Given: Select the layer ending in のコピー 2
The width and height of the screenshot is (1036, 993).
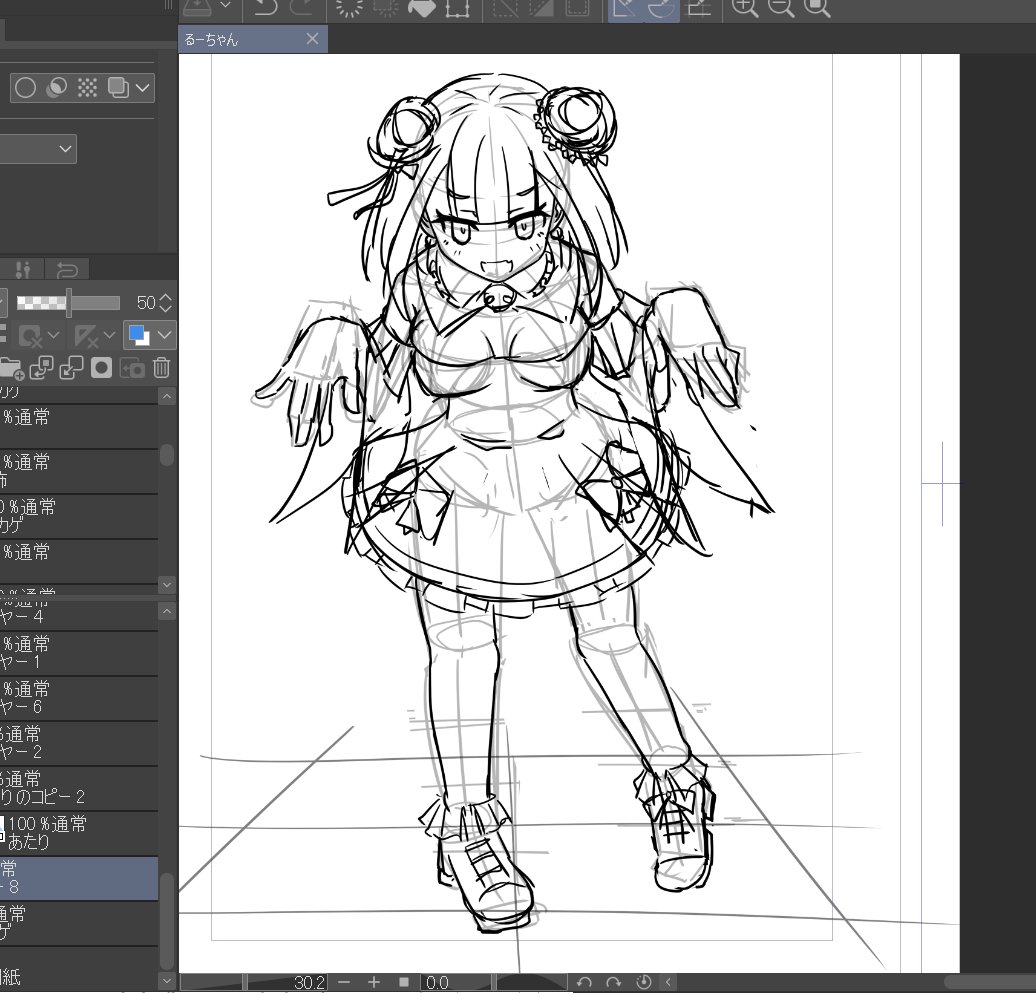Looking at the screenshot, I should click(x=79, y=788).
